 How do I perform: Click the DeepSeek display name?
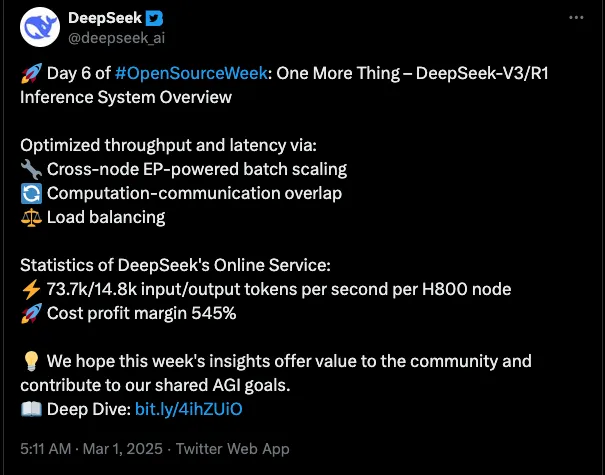pyautogui.click(x=105, y=18)
